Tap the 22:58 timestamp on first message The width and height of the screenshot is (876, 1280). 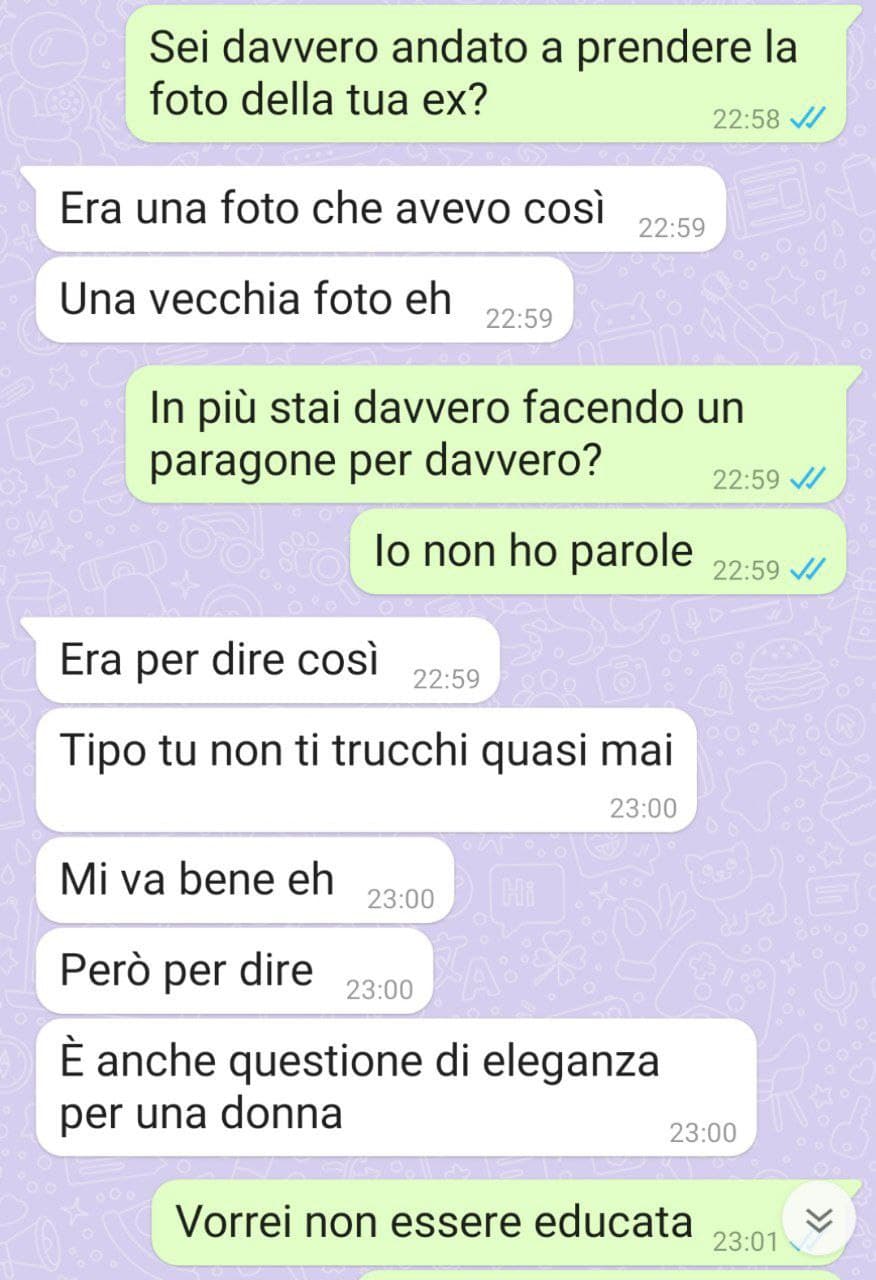coord(746,120)
